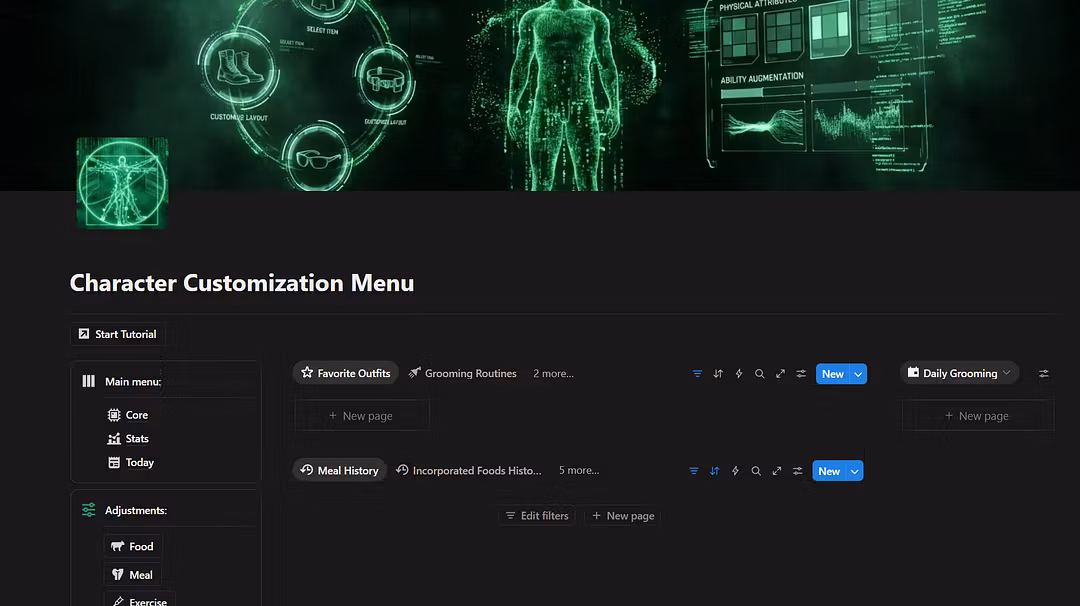
Task: Open view settings icon in Meal History toolbar
Action: pyautogui.click(x=797, y=470)
